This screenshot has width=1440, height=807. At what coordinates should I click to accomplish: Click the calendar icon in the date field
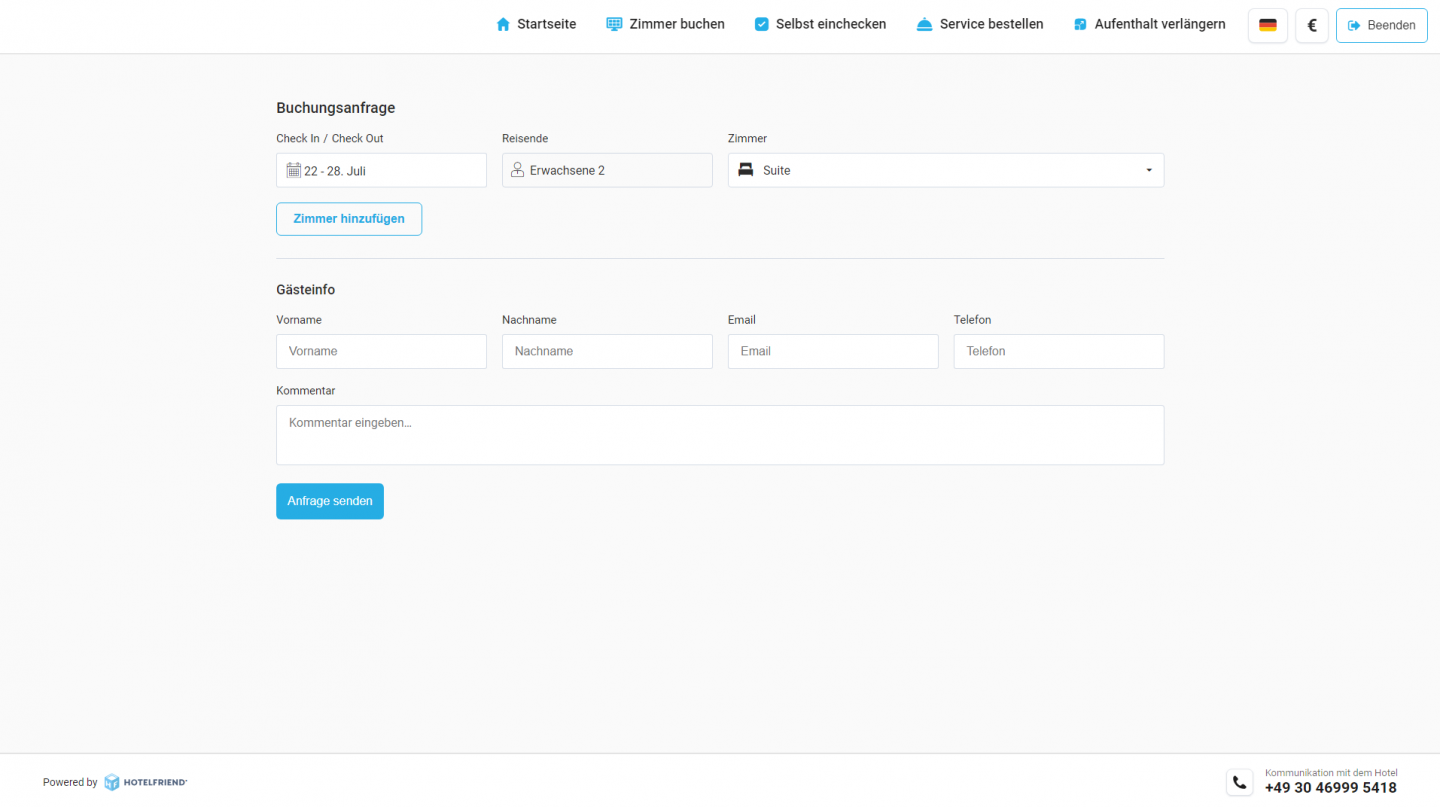[x=293, y=170]
